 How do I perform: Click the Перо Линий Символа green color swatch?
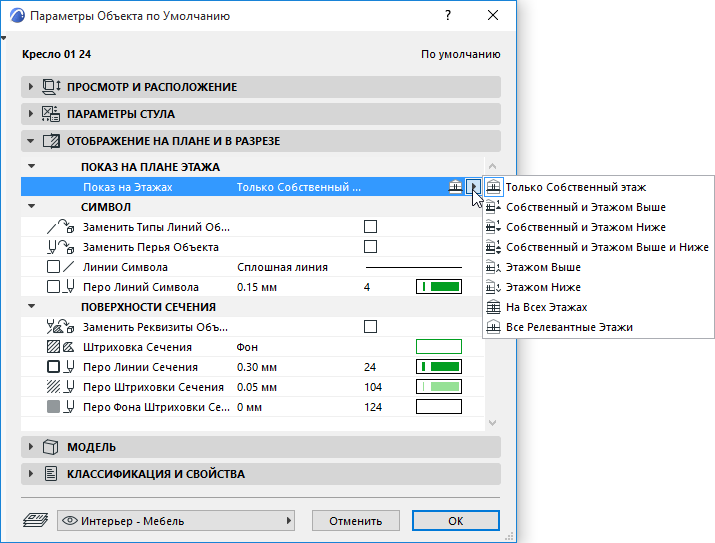click(x=439, y=287)
